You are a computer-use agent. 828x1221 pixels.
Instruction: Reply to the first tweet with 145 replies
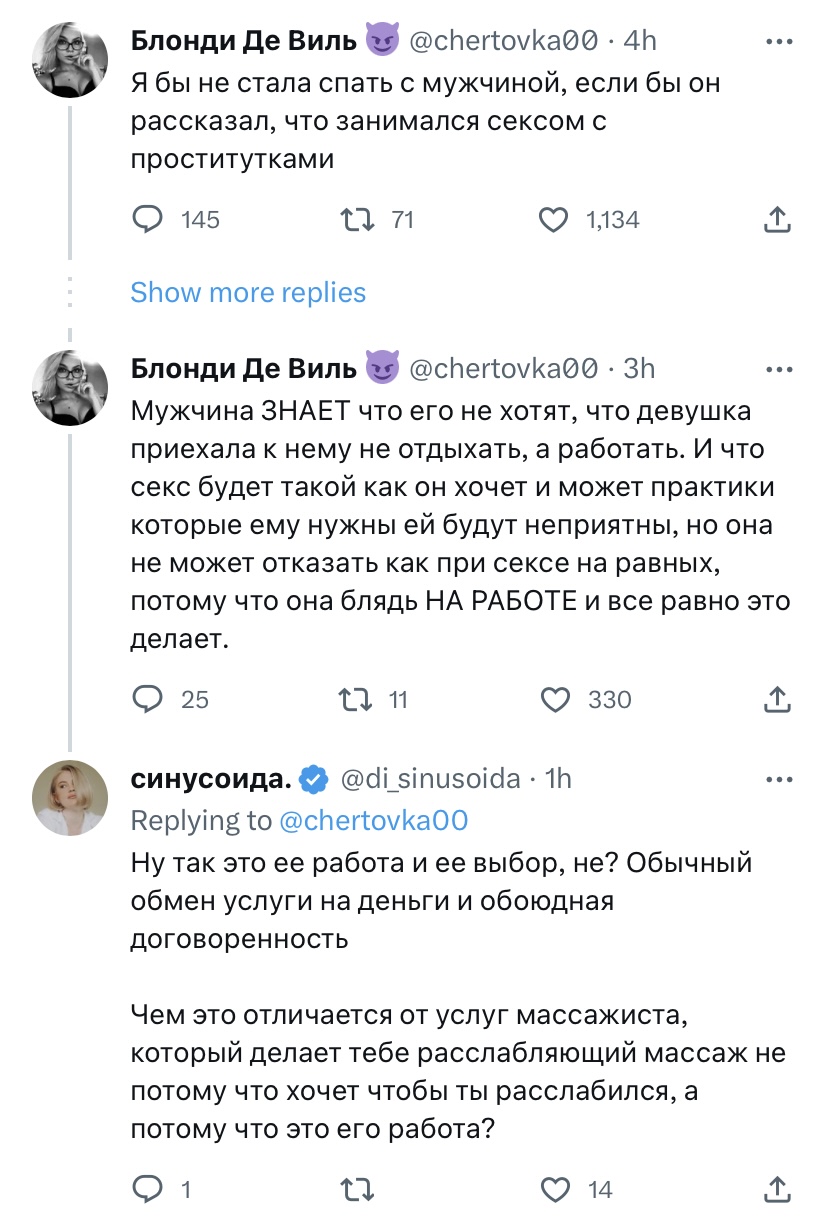[x=148, y=219]
